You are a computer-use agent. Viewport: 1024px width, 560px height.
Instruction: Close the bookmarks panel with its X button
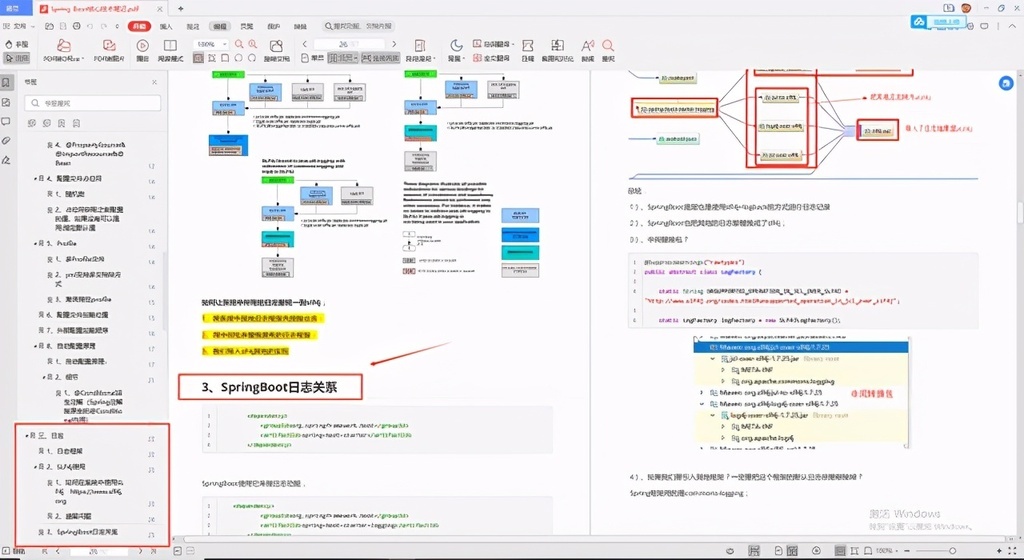[154, 82]
